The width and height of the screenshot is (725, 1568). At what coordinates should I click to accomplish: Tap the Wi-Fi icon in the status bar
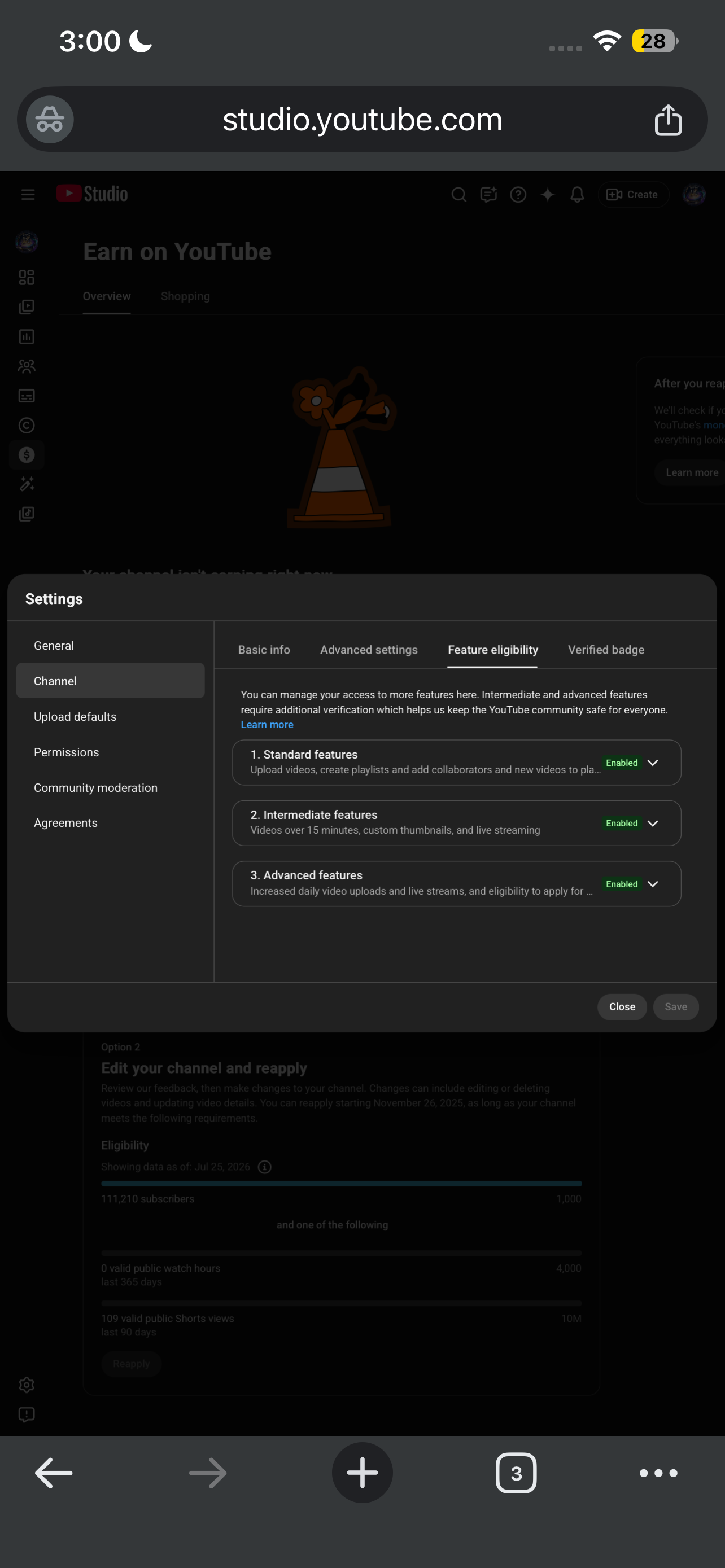tap(607, 41)
